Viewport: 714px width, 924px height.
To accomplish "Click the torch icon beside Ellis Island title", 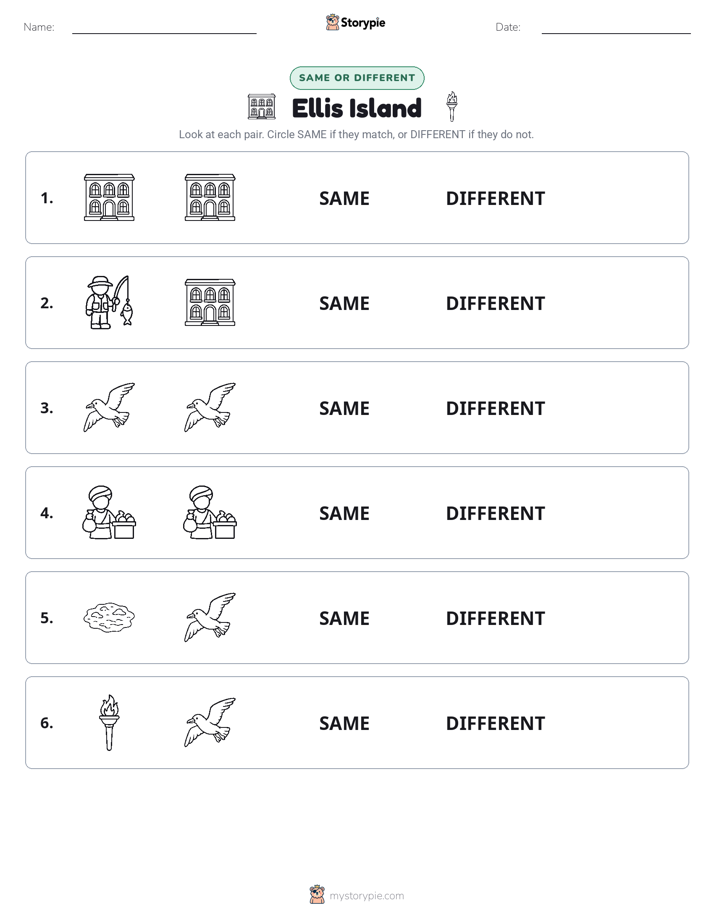I will (452, 107).
